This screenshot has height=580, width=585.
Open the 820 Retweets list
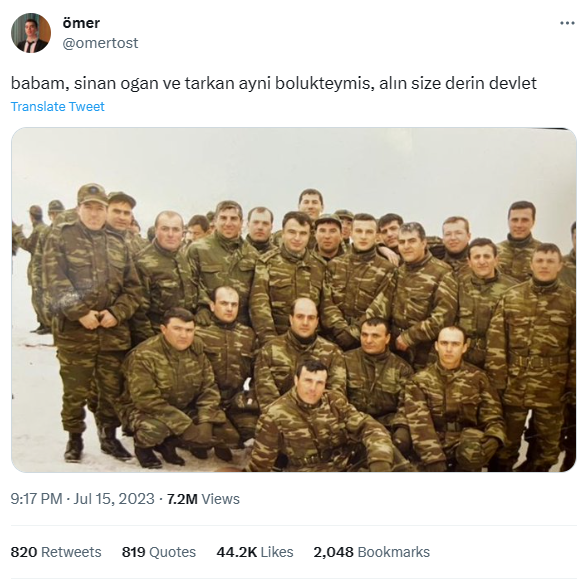56,552
